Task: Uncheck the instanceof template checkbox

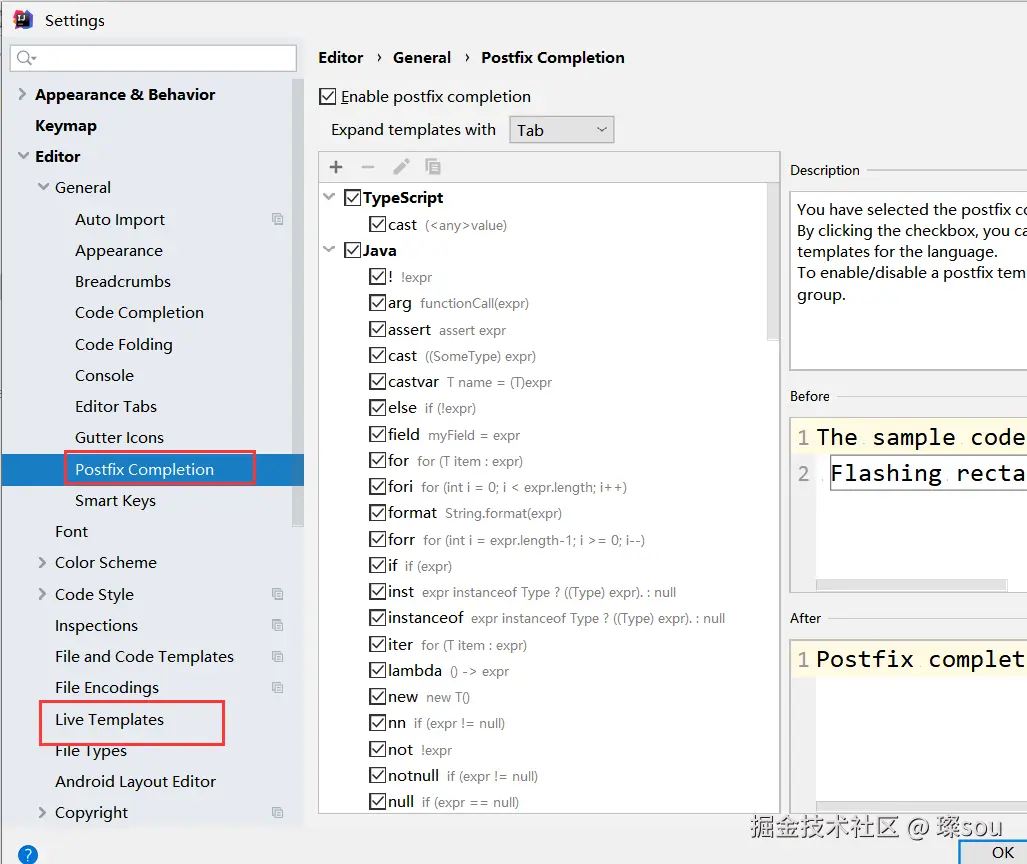Action: pos(377,618)
